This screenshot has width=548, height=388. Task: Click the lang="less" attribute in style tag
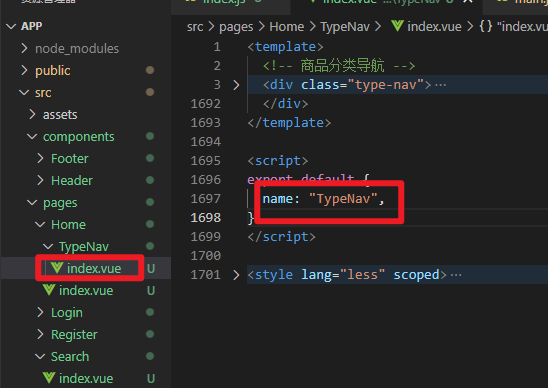click(x=343, y=275)
